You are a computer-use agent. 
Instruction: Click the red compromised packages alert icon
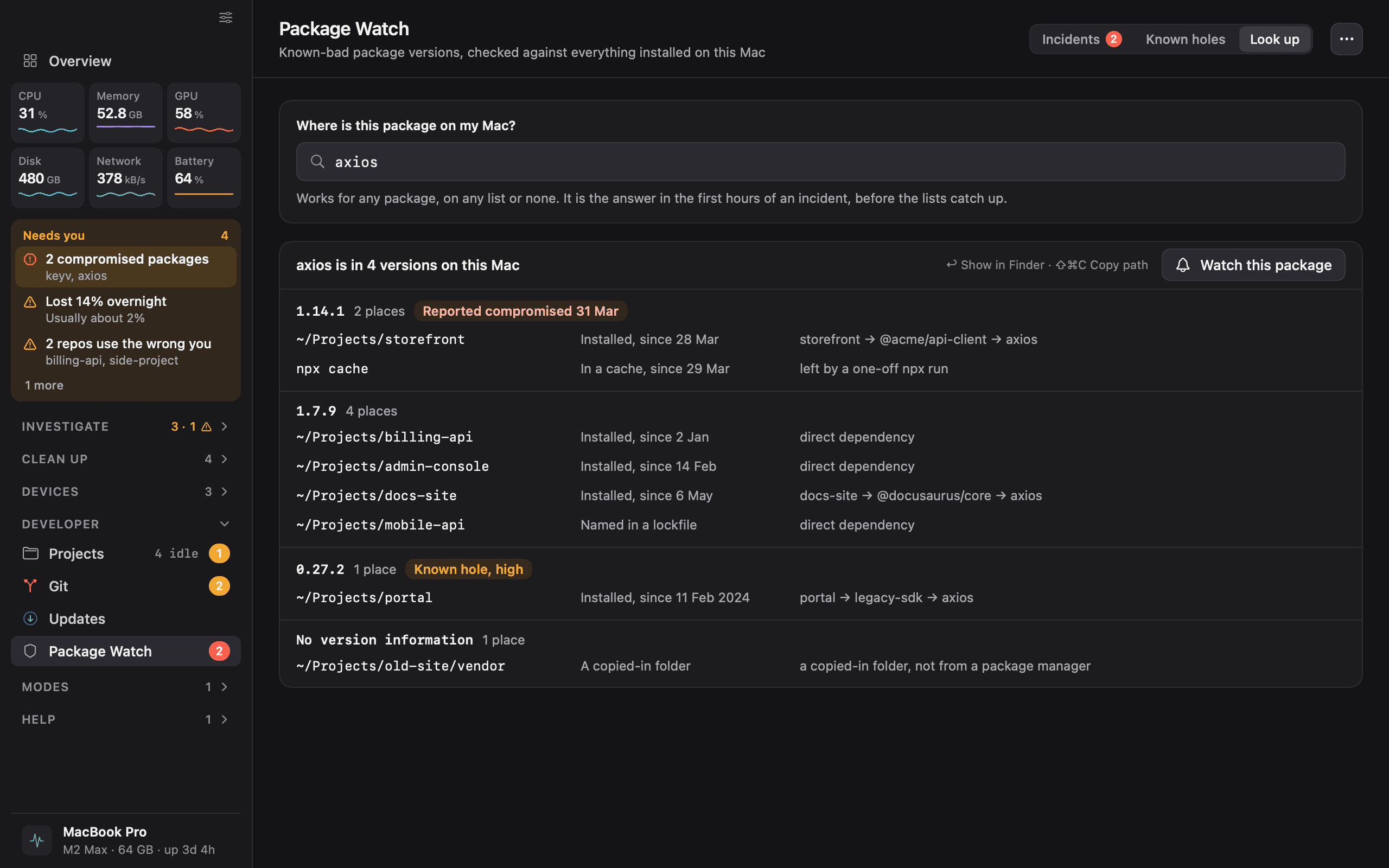pos(30,259)
